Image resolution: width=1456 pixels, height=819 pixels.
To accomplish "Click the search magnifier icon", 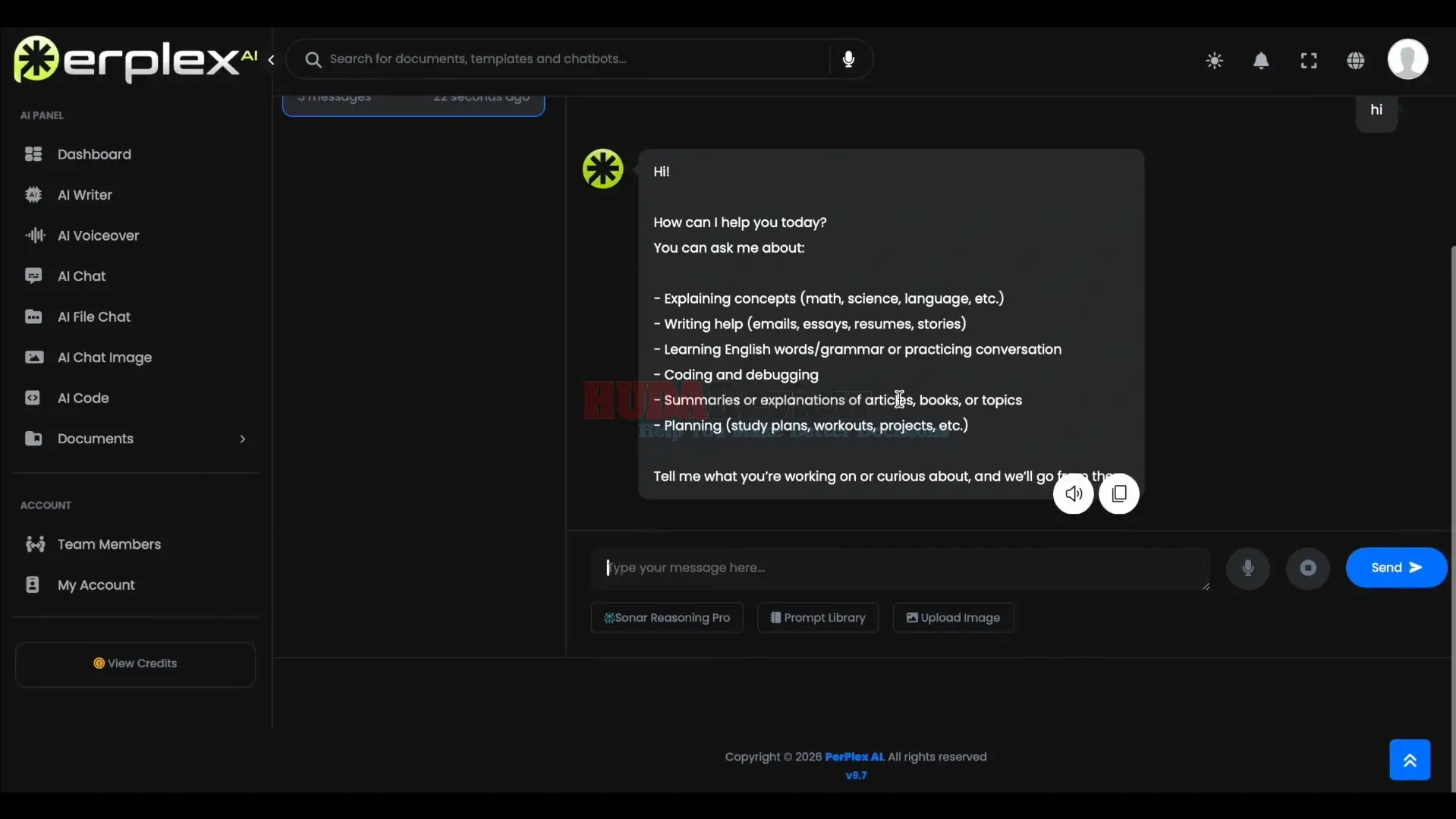I will coord(313,59).
